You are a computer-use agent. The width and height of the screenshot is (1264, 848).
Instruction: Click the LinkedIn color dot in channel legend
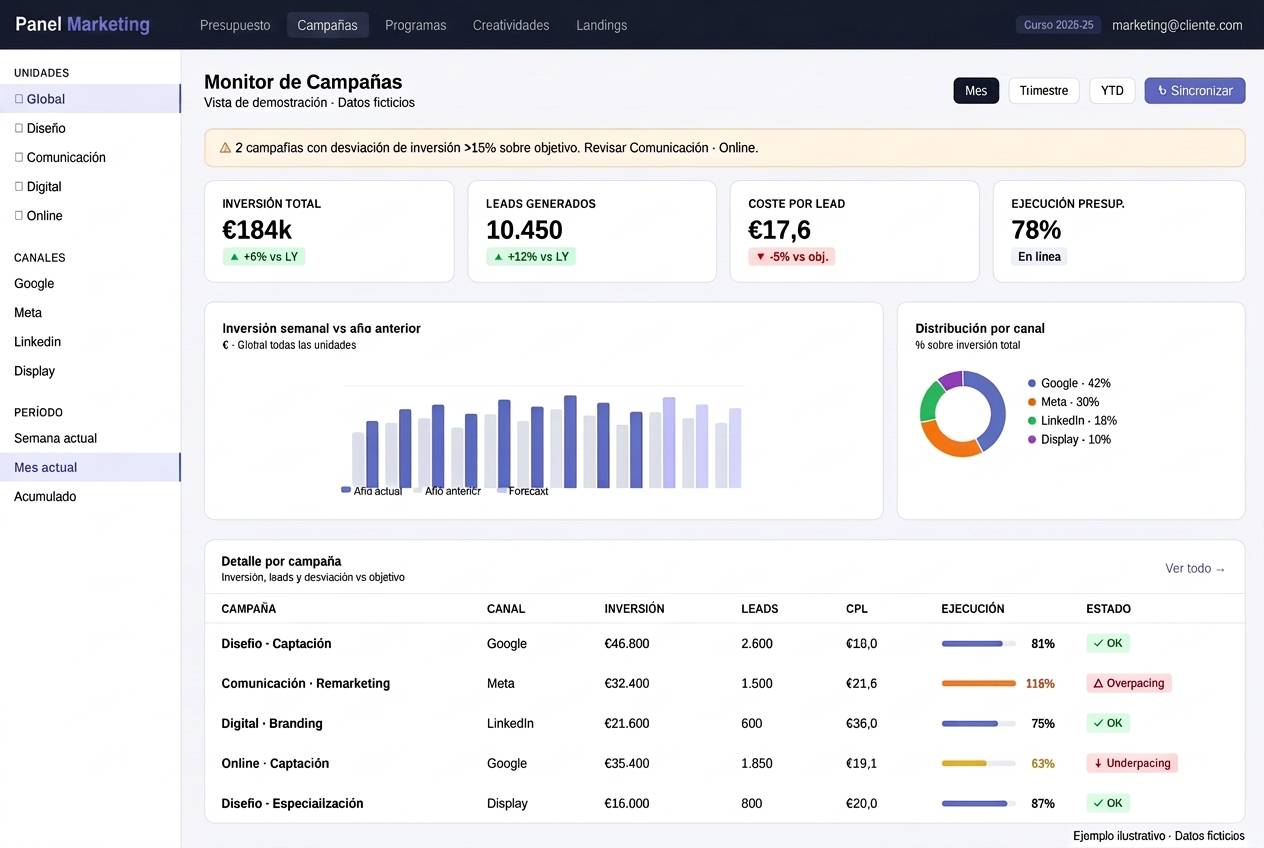[1032, 421]
